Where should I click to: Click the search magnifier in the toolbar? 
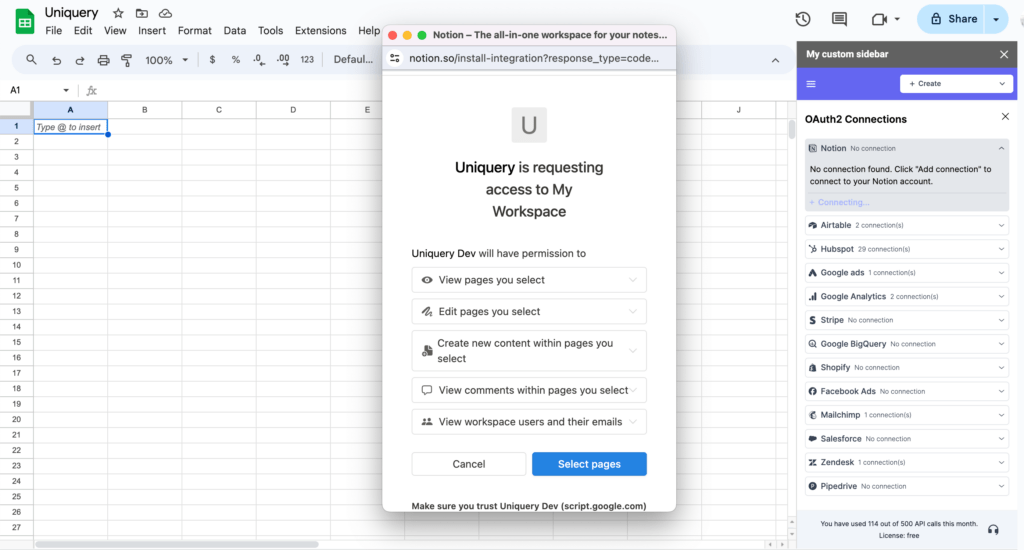[32, 60]
